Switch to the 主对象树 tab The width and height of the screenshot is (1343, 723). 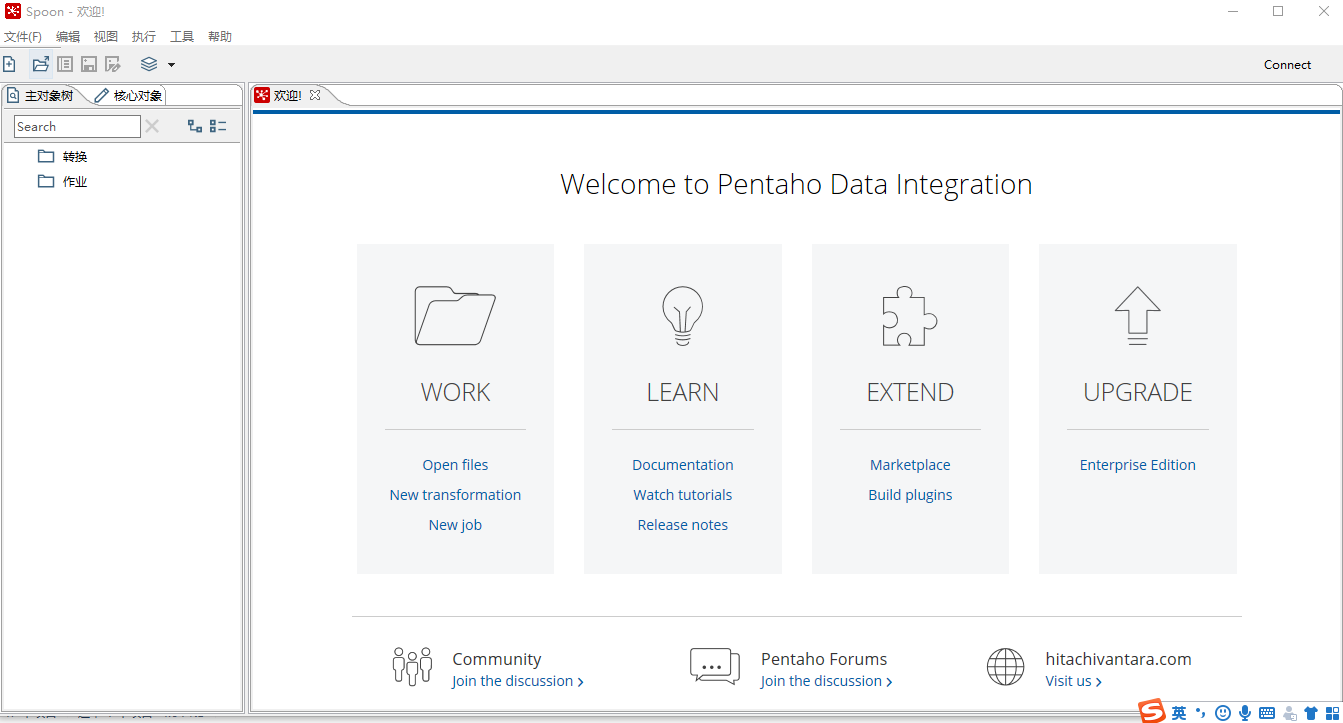(x=41, y=96)
